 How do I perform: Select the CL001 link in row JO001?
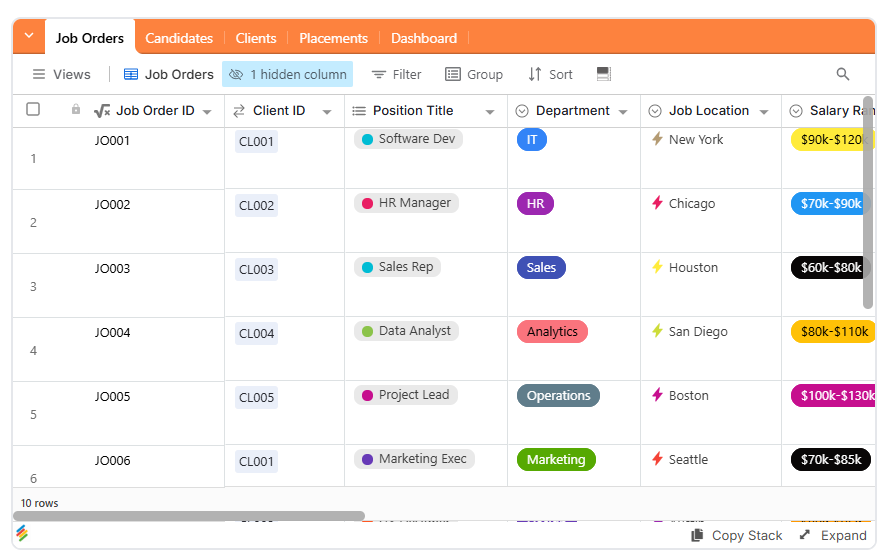[256, 142]
